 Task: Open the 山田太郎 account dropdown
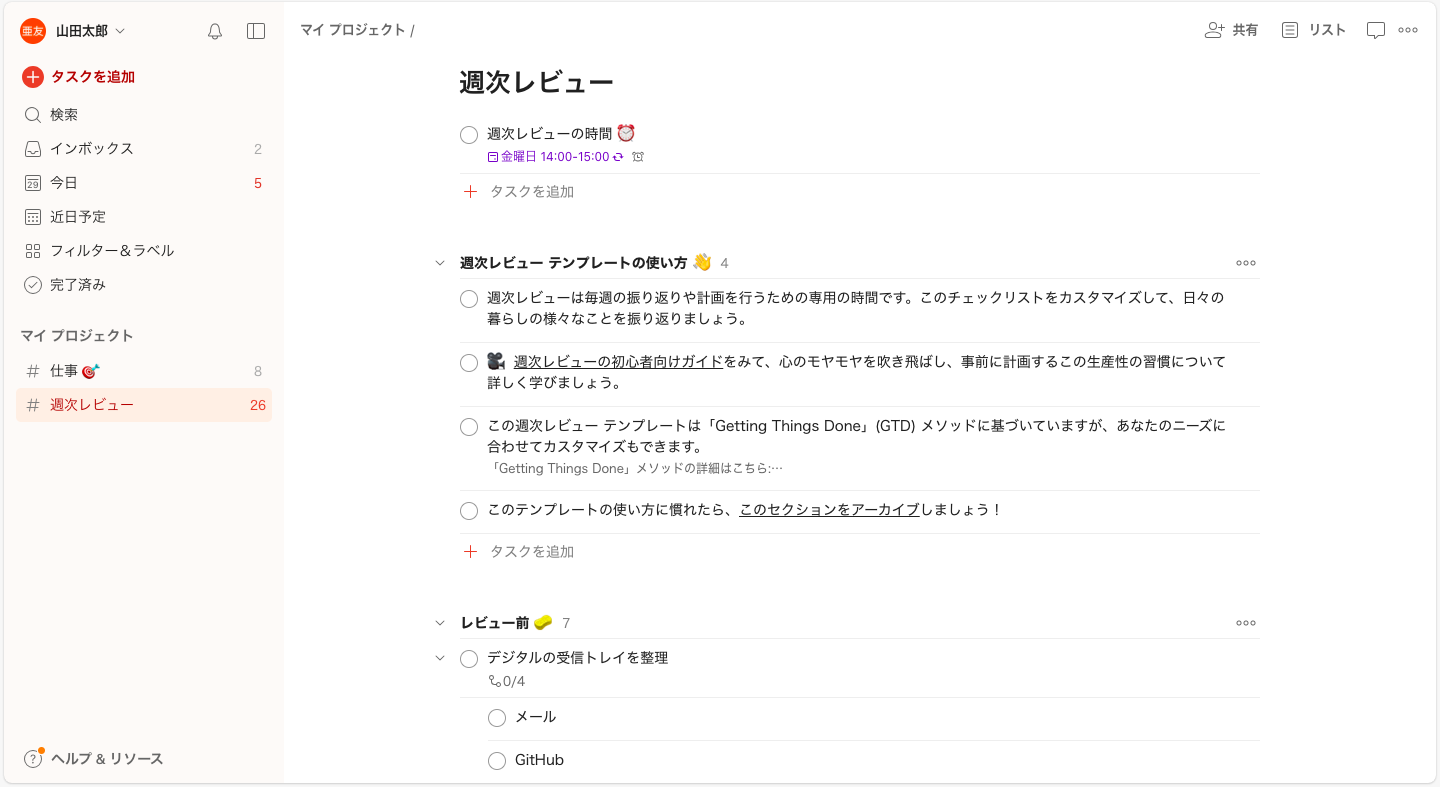click(x=80, y=31)
